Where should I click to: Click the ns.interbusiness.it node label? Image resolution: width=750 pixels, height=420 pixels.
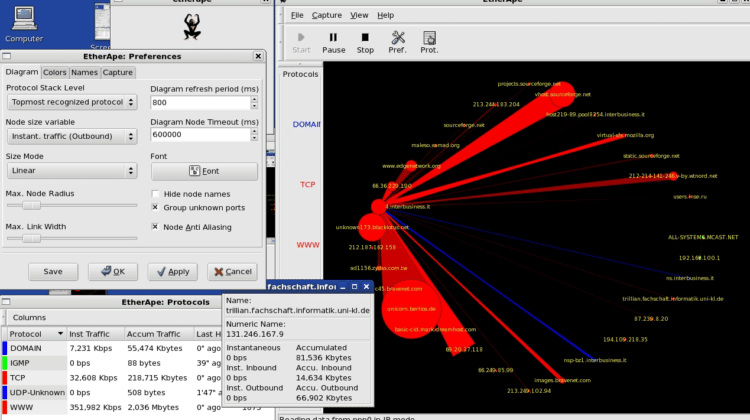pos(690,278)
